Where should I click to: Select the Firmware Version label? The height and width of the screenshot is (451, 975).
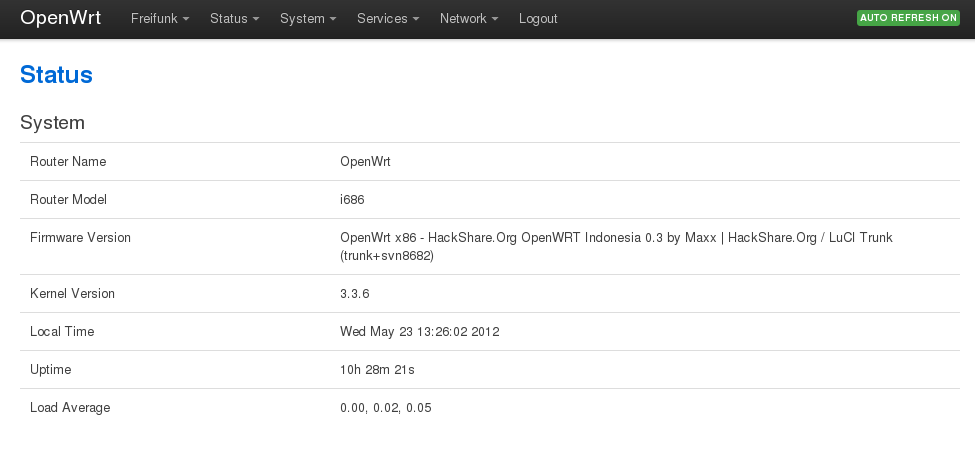tap(80, 238)
